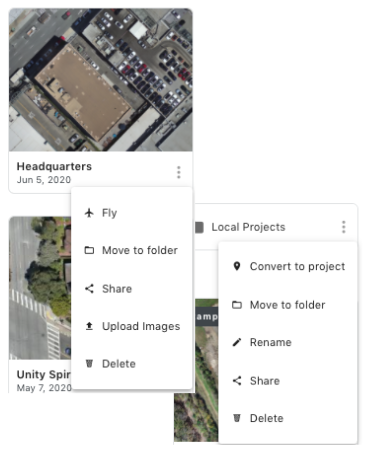Open the Headquarters aerial thumbnail
The width and height of the screenshot is (367, 451).
click(101, 80)
